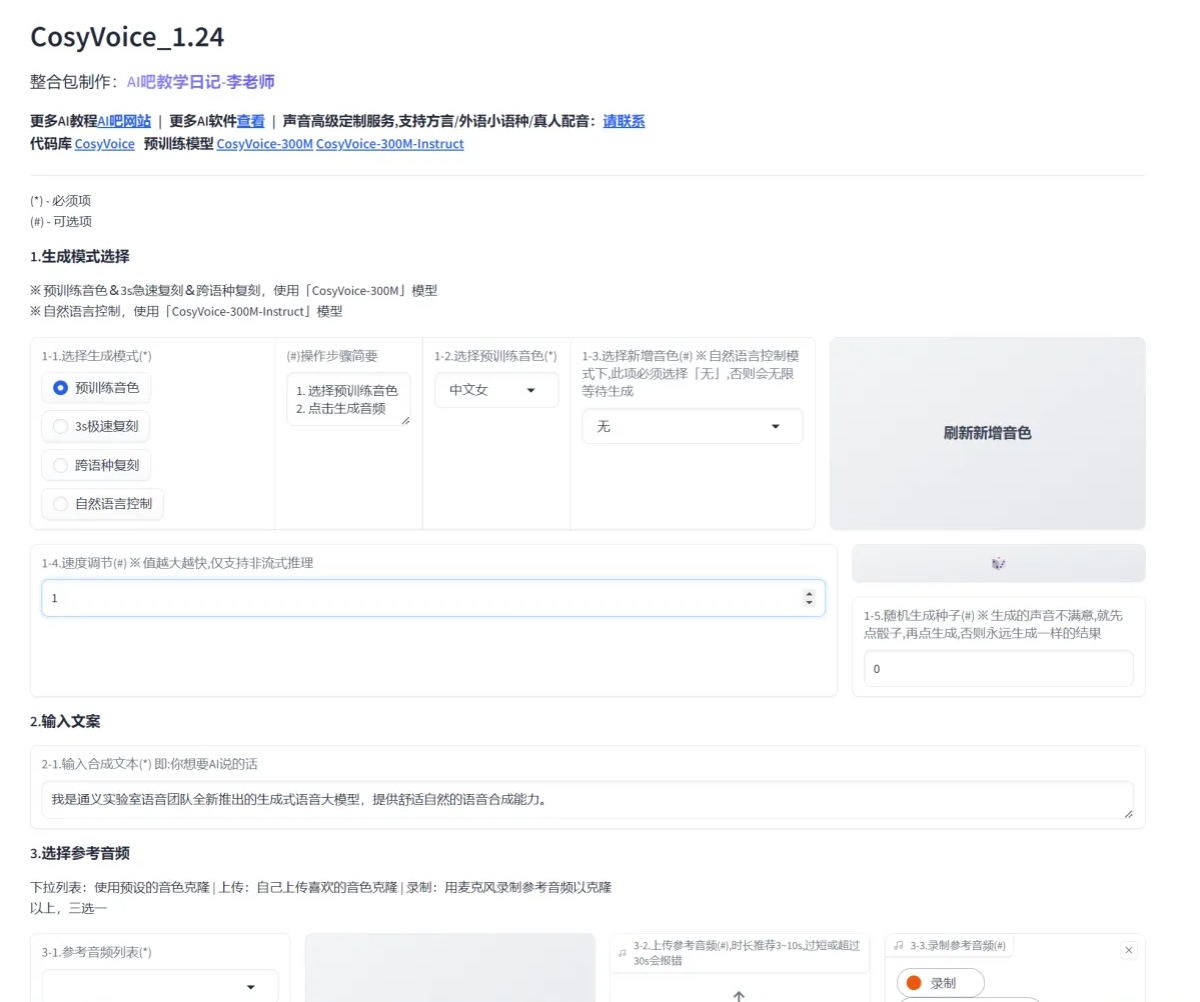Increase speed with the up stepper arrow
The height and width of the screenshot is (1002, 1200).
808,592
